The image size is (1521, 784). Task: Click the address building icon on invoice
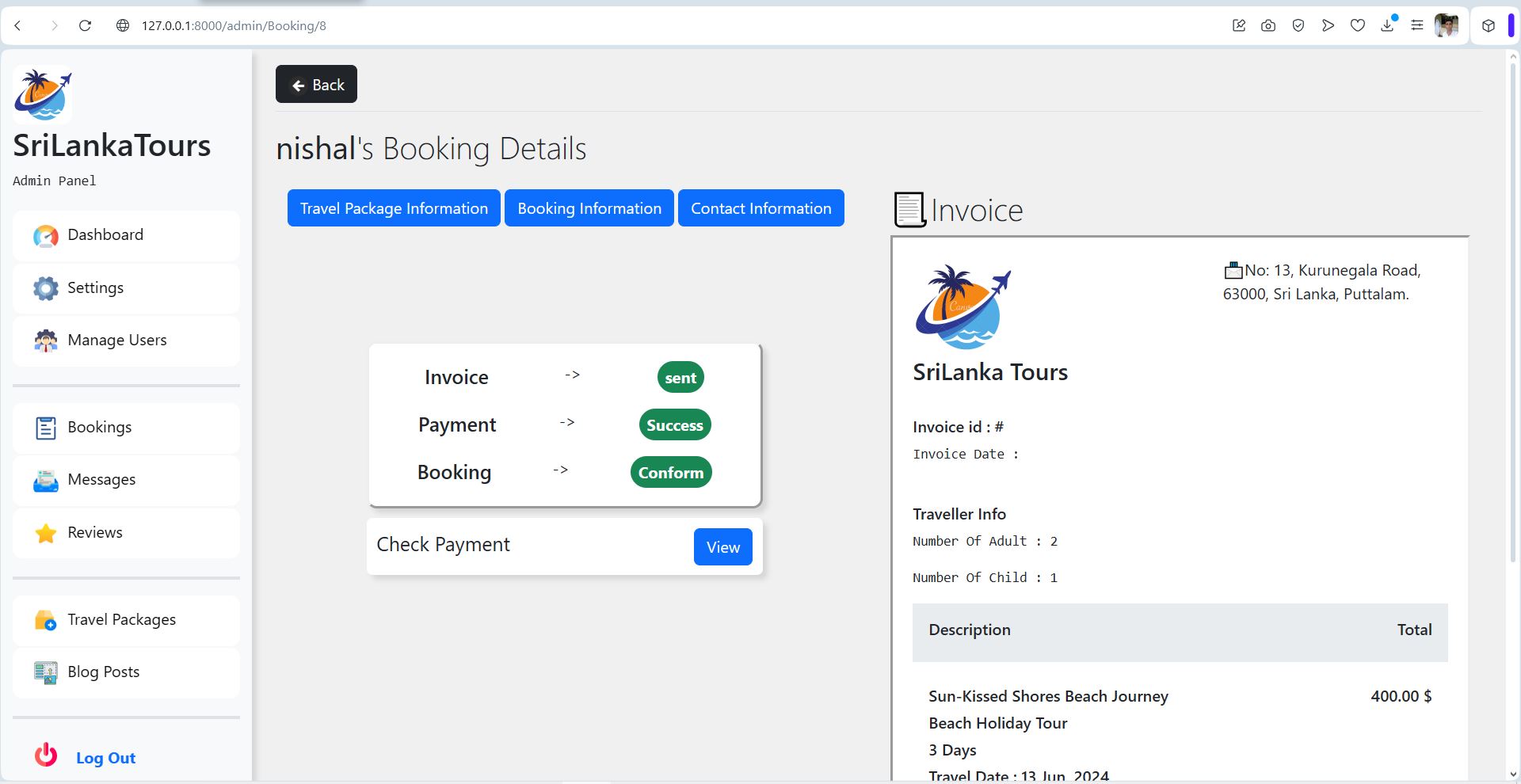(x=1233, y=271)
